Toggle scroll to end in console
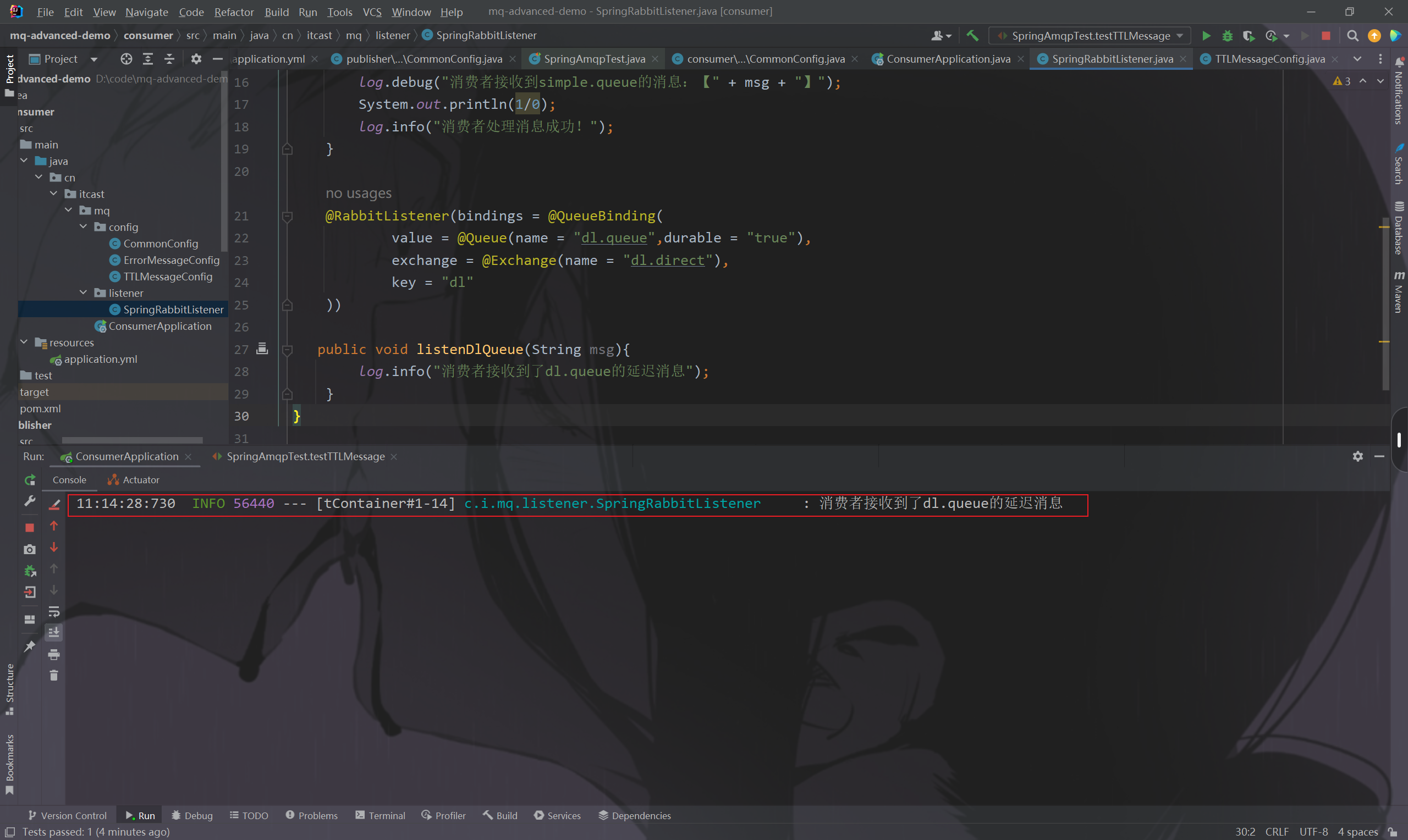Screen dimensions: 1408x840 coord(54,632)
